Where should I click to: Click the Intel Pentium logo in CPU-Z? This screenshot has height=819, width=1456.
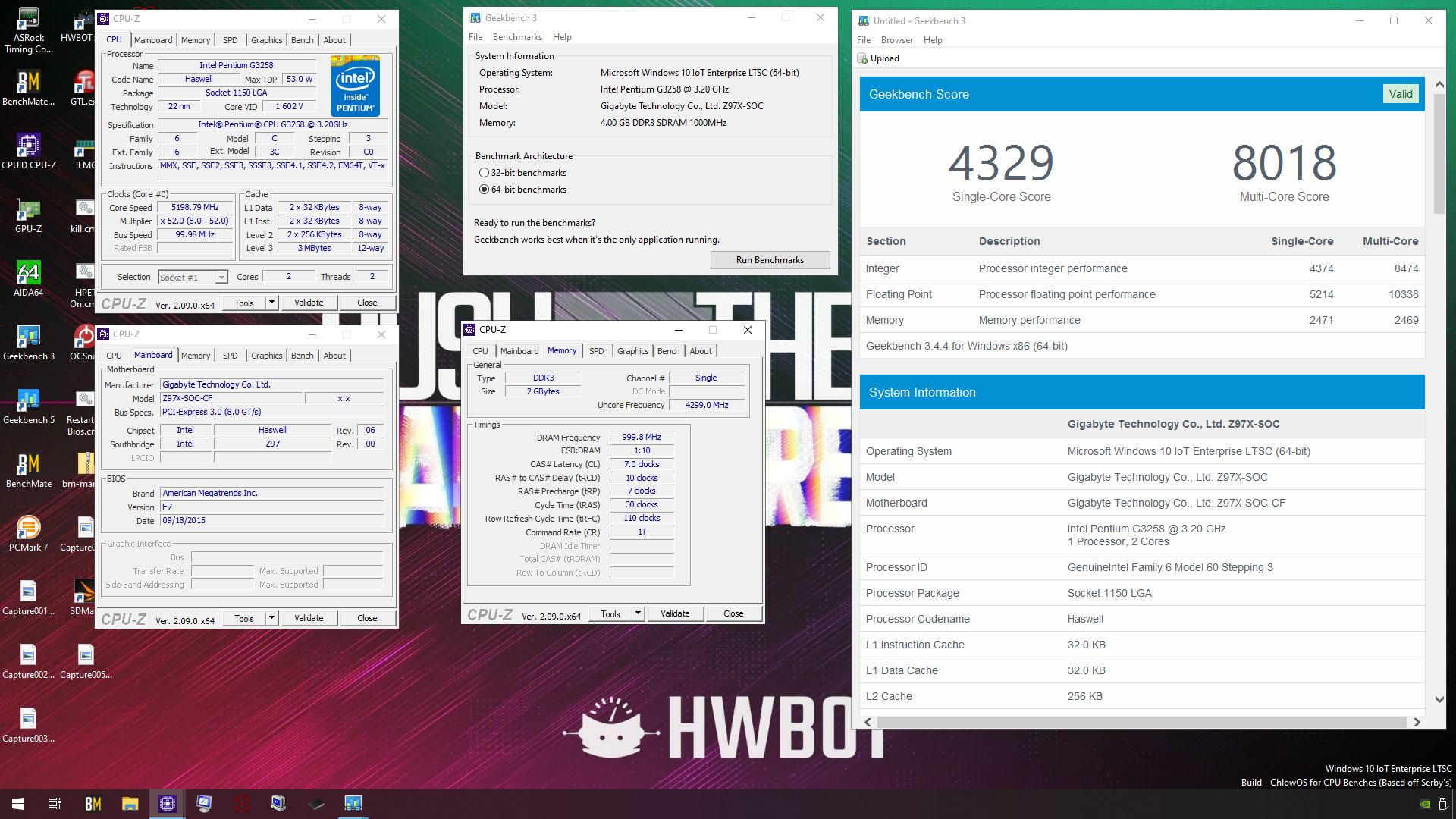(356, 86)
